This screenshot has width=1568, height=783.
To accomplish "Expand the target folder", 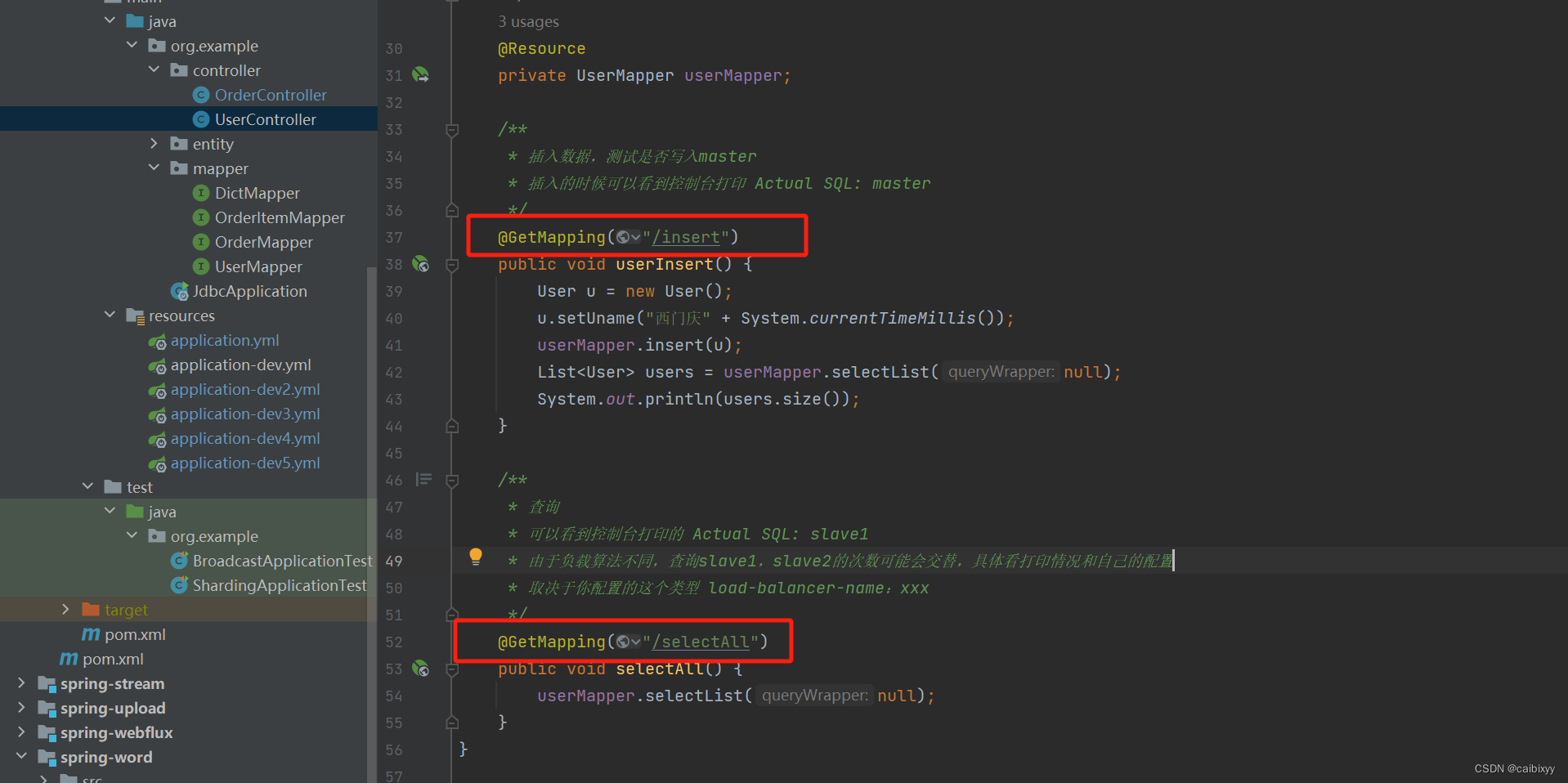I will pyautogui.click(x=66, y=609).
